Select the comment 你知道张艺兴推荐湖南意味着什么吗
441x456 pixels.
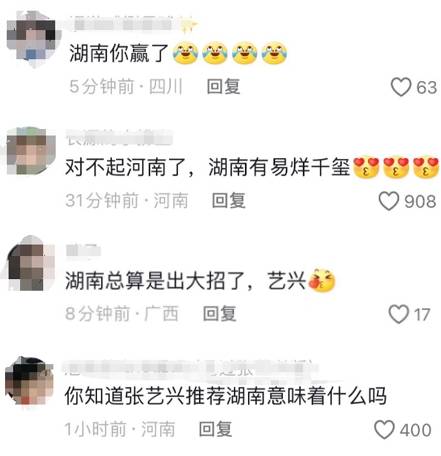pos(226,396)
